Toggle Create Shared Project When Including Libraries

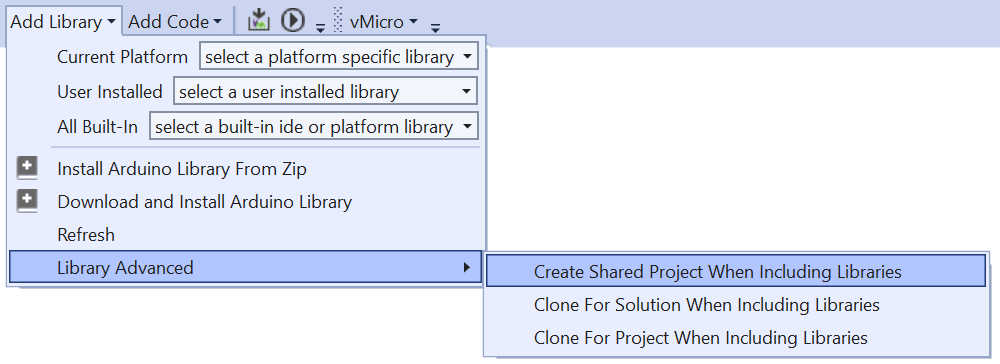736,272
